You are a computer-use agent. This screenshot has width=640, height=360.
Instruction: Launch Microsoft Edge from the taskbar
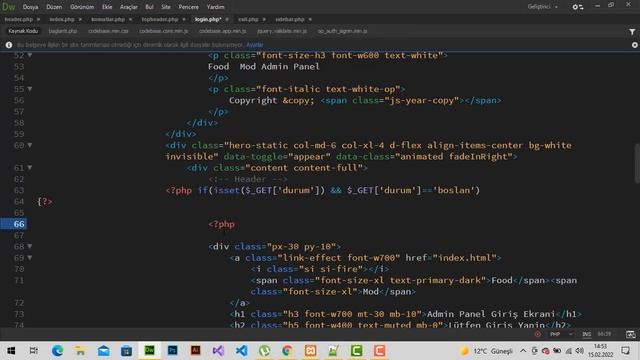tap(57, 351)
